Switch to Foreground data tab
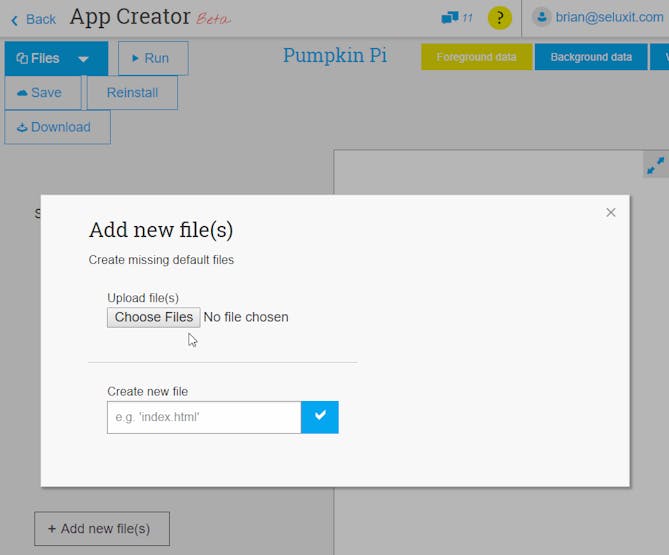Image resolution: width=669 pixels, height=555 pixels. click(x=476, y=57)
